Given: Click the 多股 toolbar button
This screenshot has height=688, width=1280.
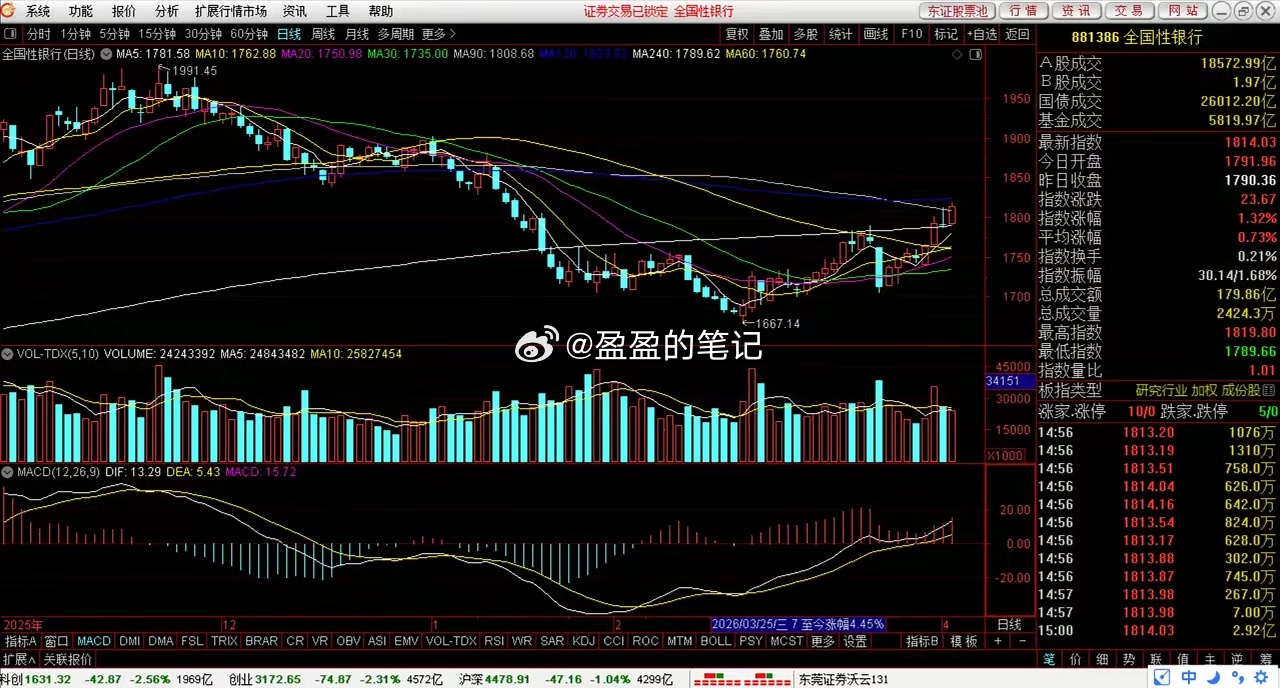Looking at the screenshot, I should [806, 34].
